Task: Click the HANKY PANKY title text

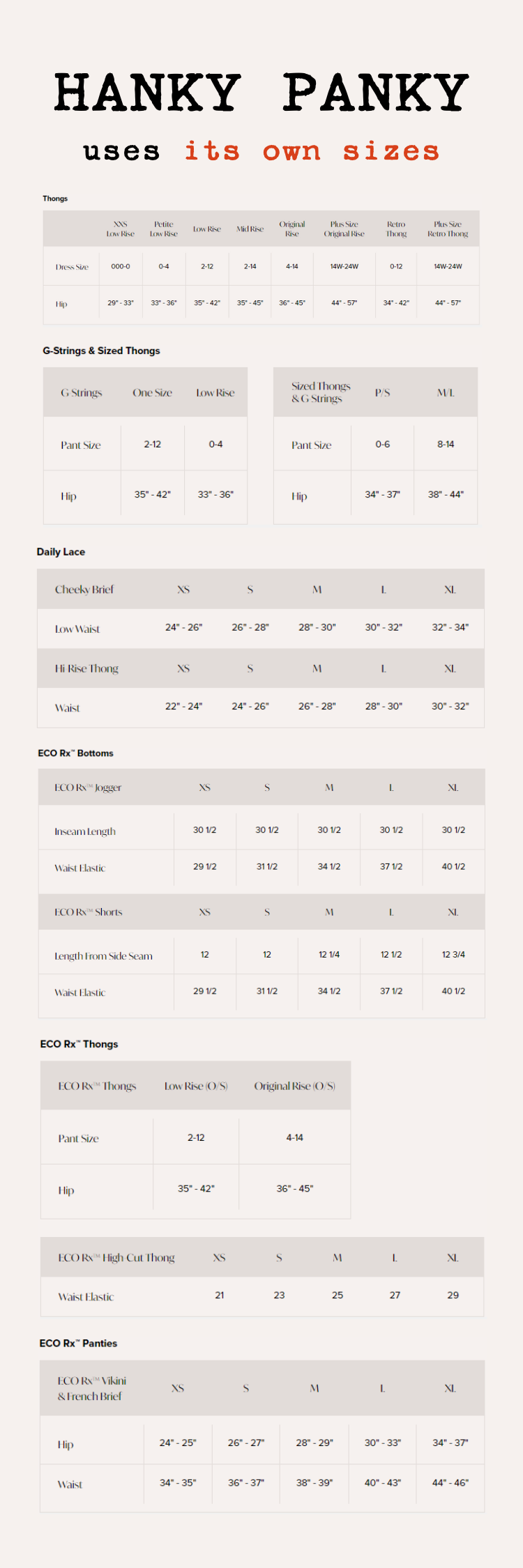Action: pos(261,92)
